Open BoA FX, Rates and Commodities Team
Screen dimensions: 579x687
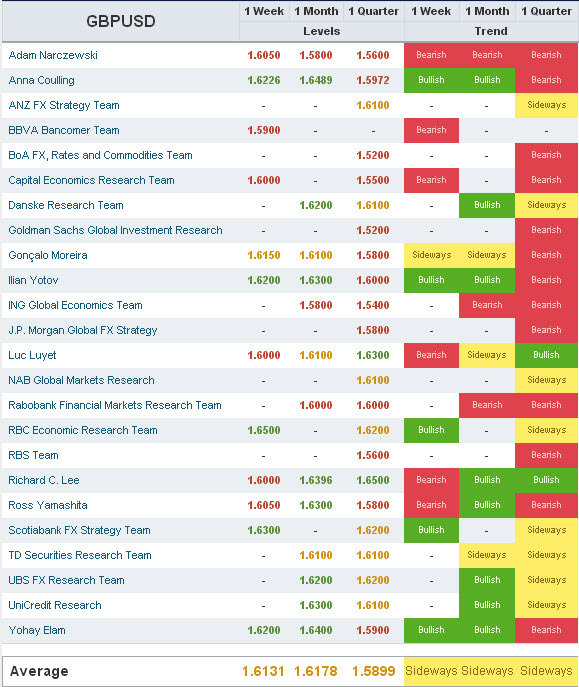(x=100, y=155)
